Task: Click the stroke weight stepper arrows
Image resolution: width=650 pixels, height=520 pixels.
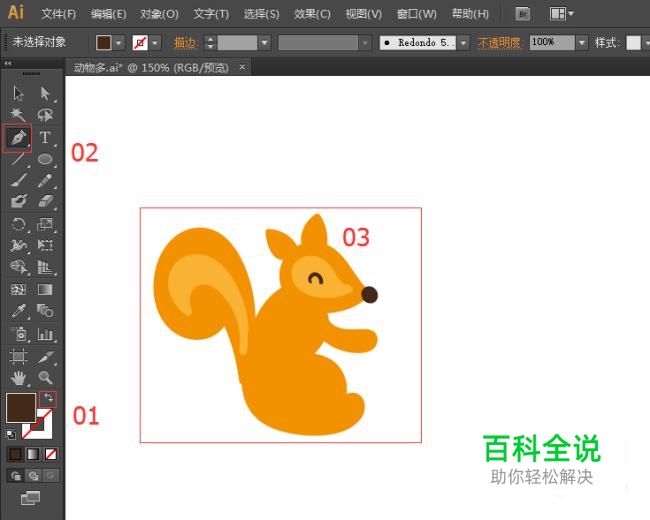Action: click(x=210, y=42)
